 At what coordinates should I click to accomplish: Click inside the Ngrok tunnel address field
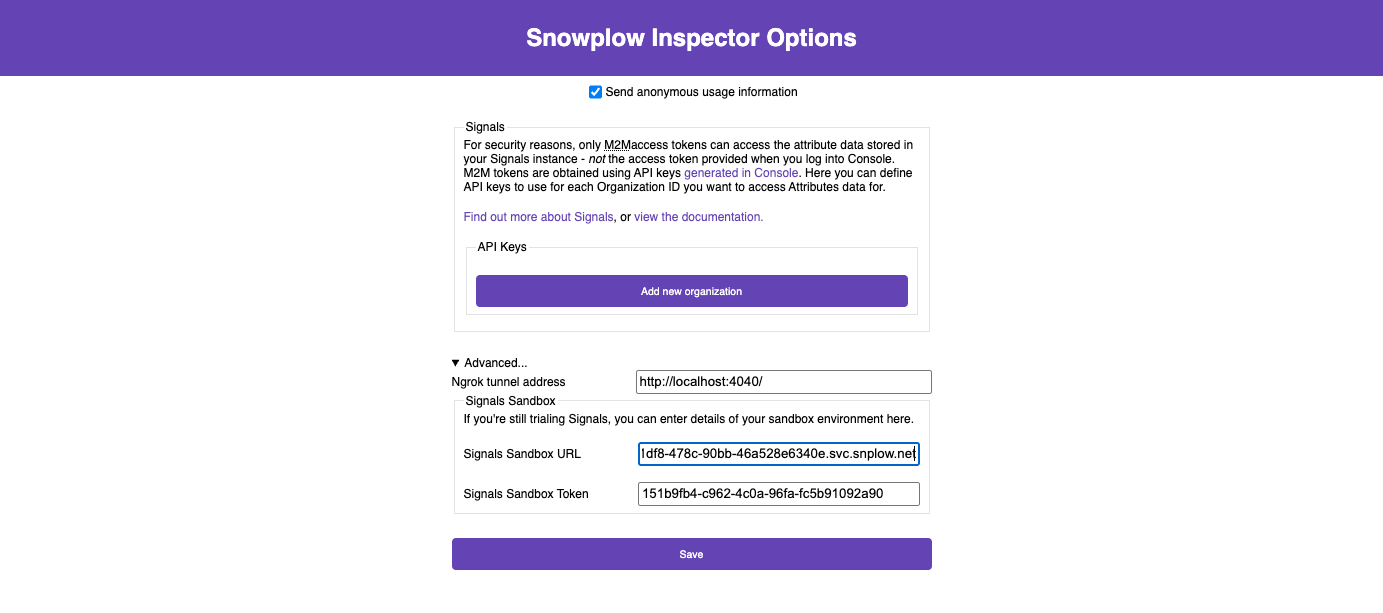783,381
